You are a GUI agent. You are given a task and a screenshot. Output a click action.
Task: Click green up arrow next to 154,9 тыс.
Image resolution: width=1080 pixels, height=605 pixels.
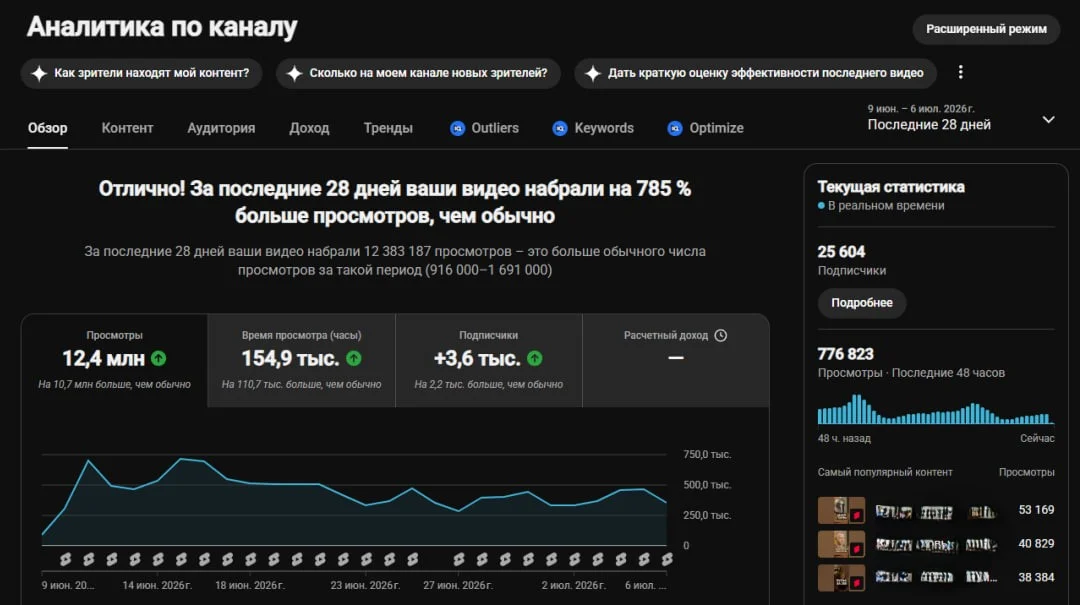point(353,358)
